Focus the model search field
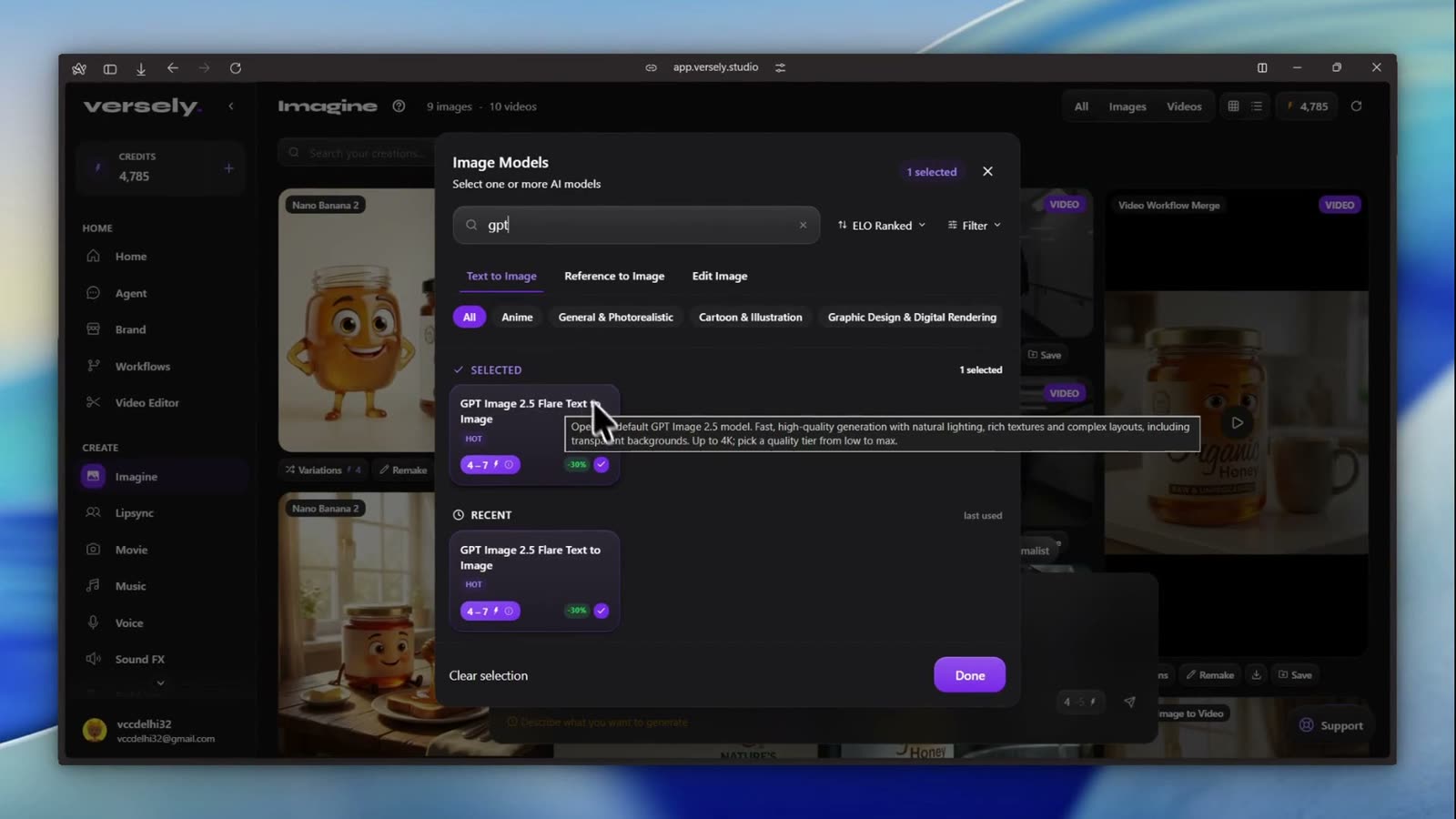The image size is (1456, 819). [x=636, y=226]
